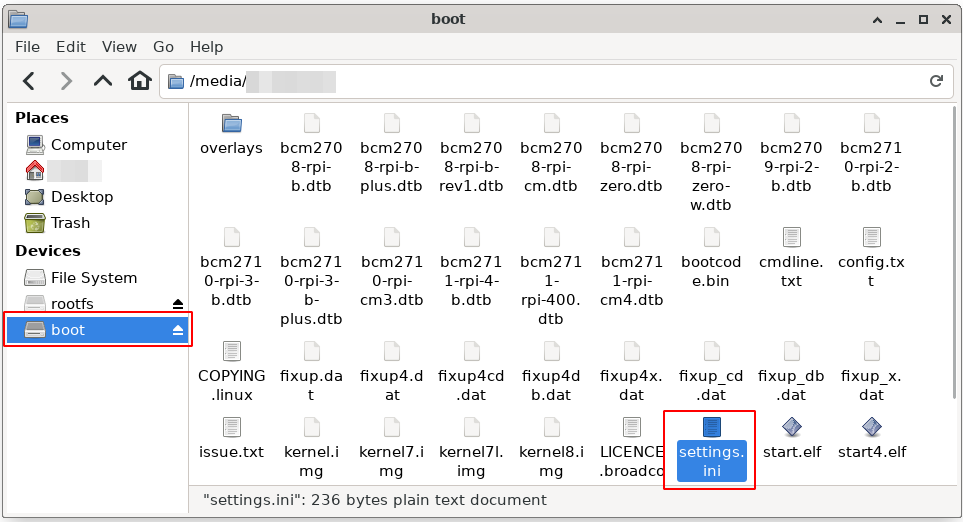Select the fixup4db.dat file
This screenshot has width=963, height=522.
point(551,372)
